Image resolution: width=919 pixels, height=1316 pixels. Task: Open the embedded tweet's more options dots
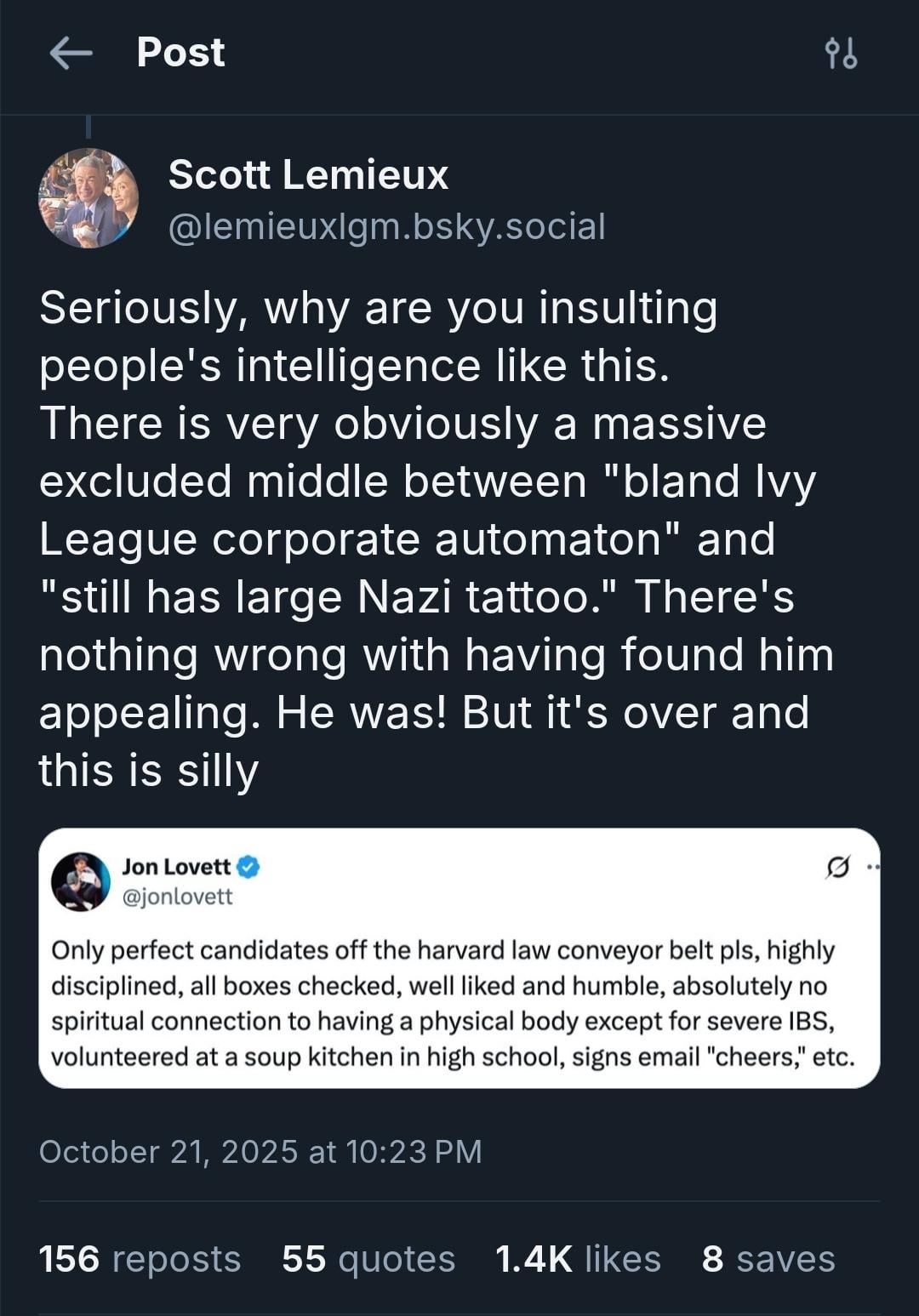click(x=872, y=868)
